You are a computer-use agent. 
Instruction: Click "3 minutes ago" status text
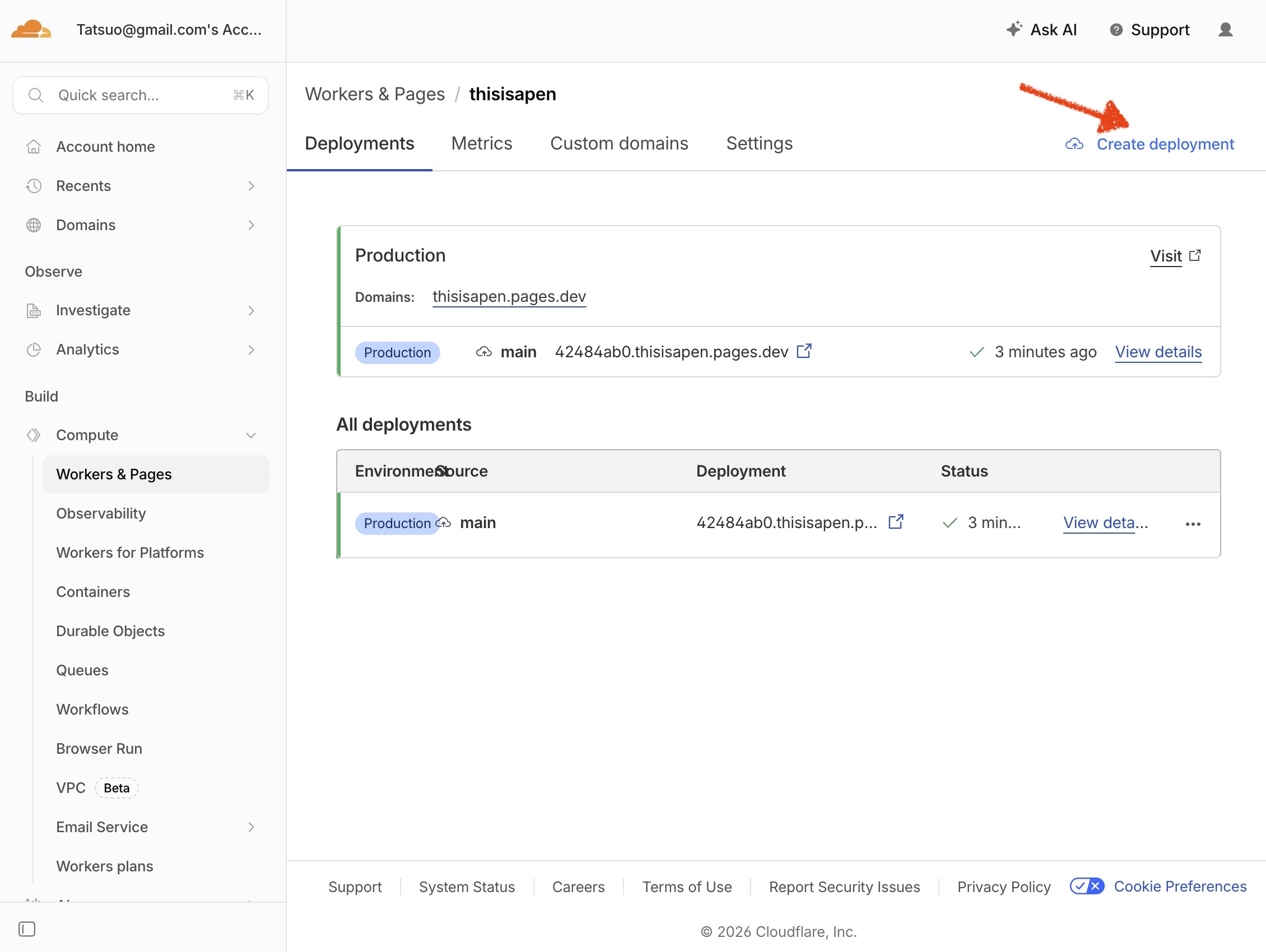coord(1045,352)
